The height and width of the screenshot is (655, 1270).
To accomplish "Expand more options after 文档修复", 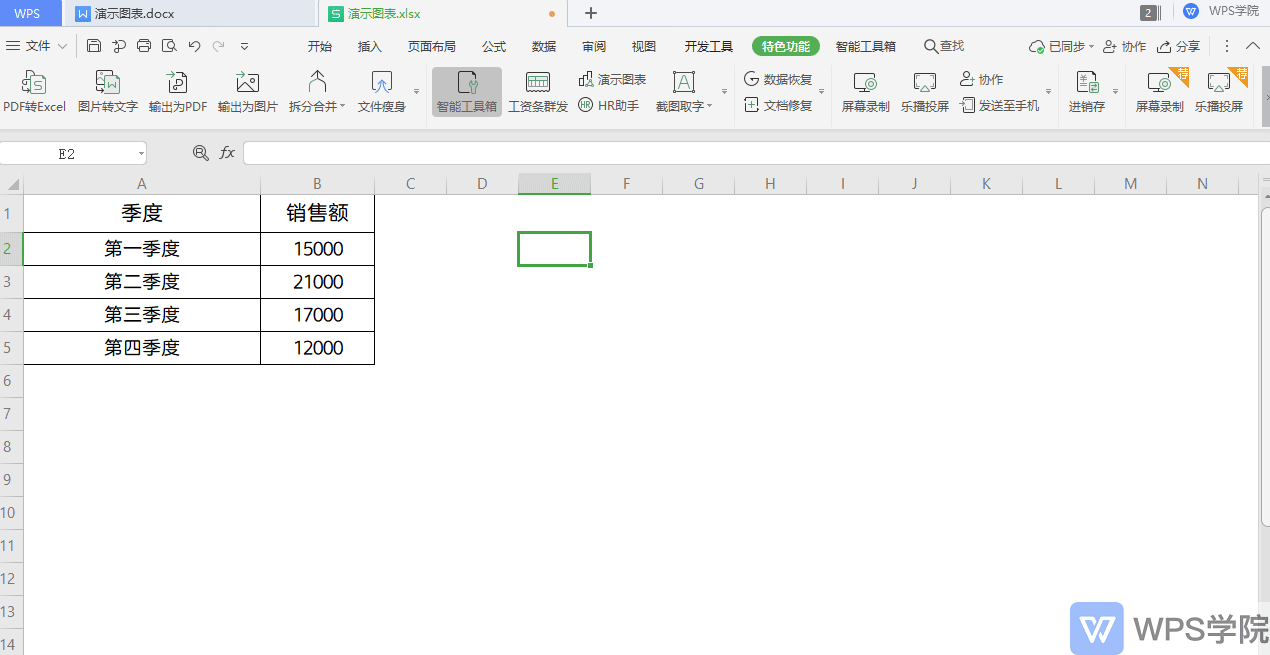I will (822, 92).
